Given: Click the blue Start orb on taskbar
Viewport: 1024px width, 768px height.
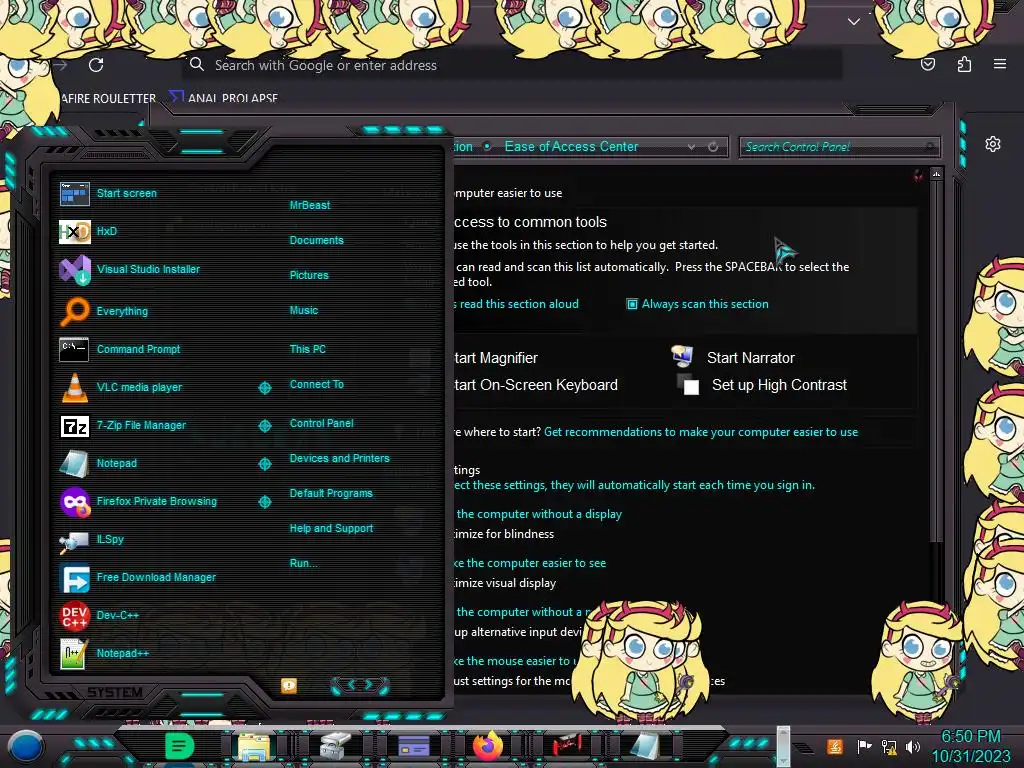Looking at the screenshot, I should pos(26,746).
